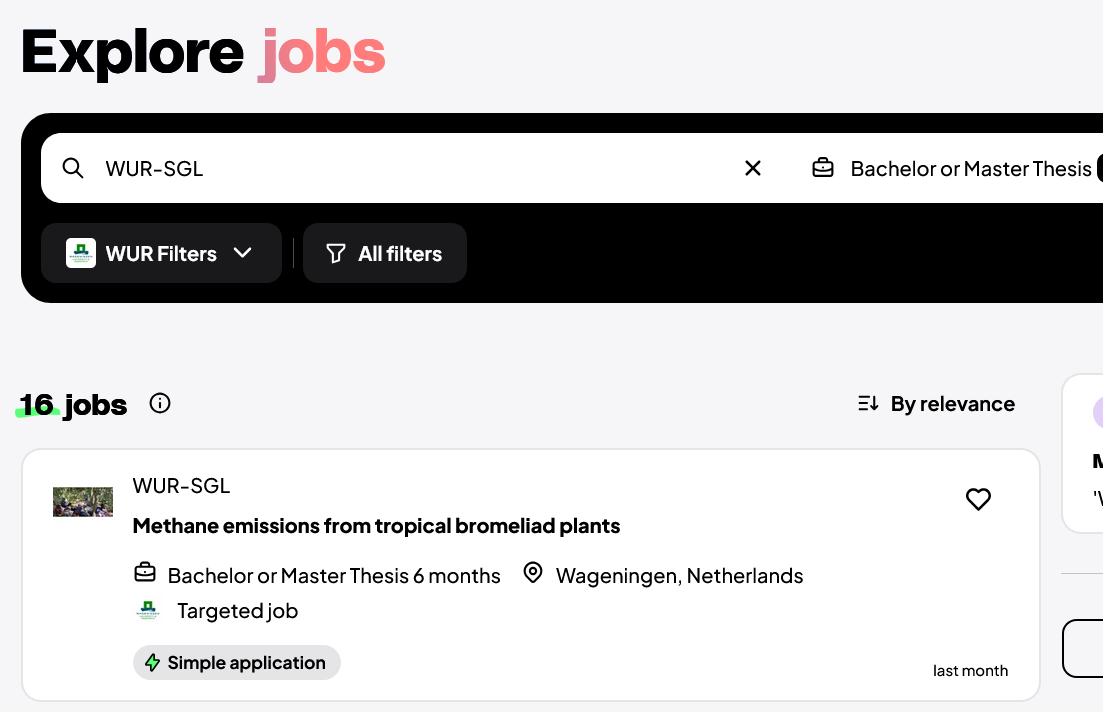Open the By relevance sort dropdown
The height and width of the screenshot is (712, 1103).
(936, 404)
